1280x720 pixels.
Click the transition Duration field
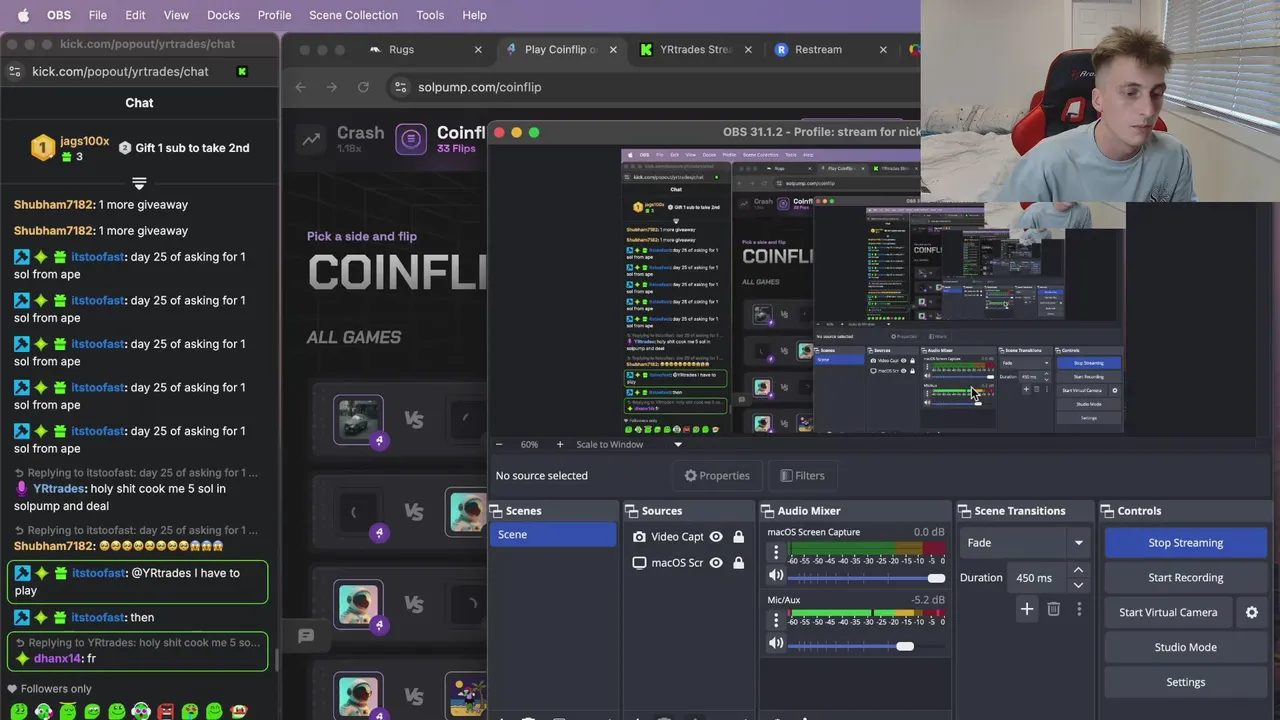(x=1037, y=578)
